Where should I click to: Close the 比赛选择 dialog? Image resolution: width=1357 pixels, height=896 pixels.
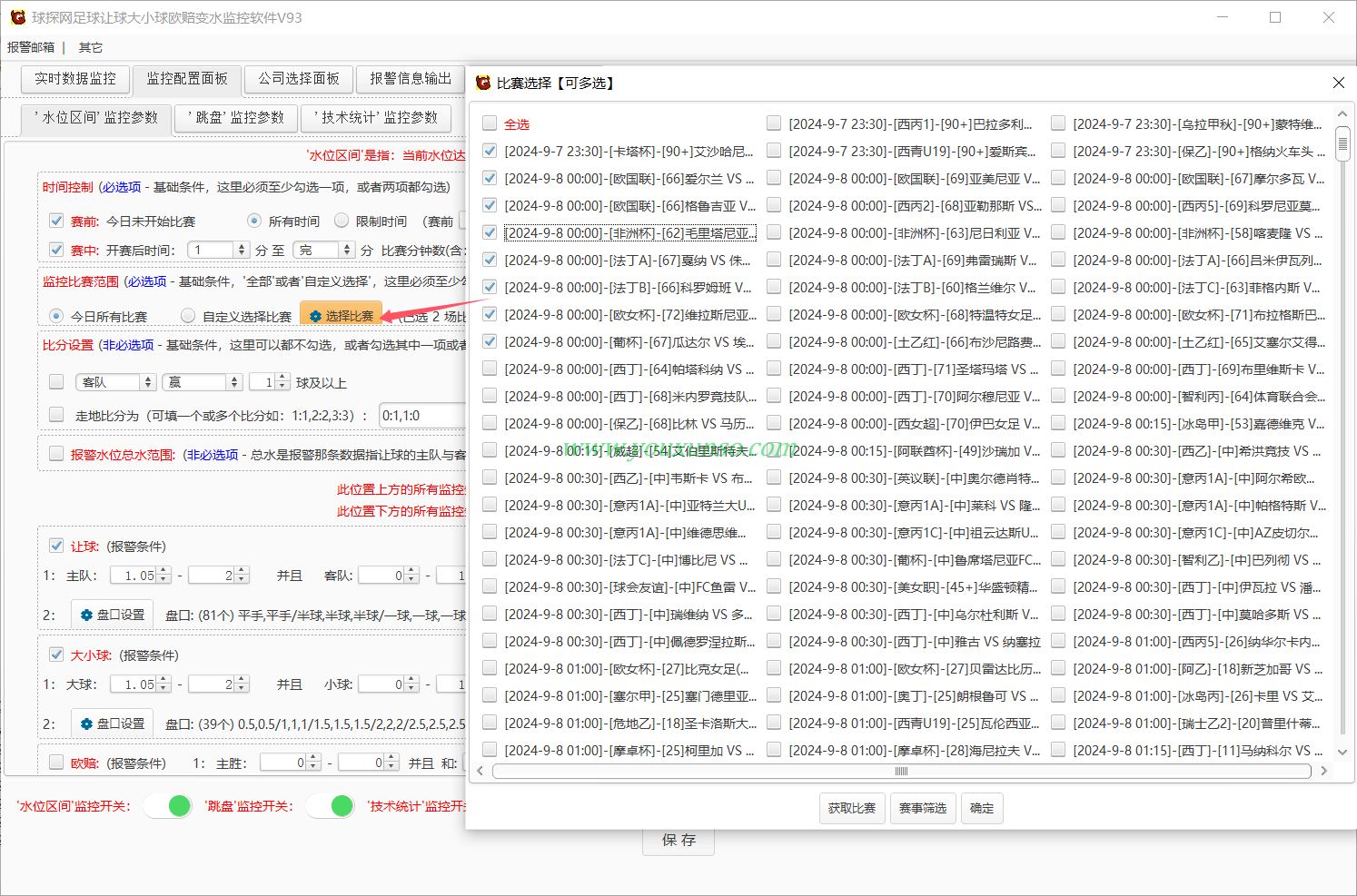click(x=1338, y=83)
